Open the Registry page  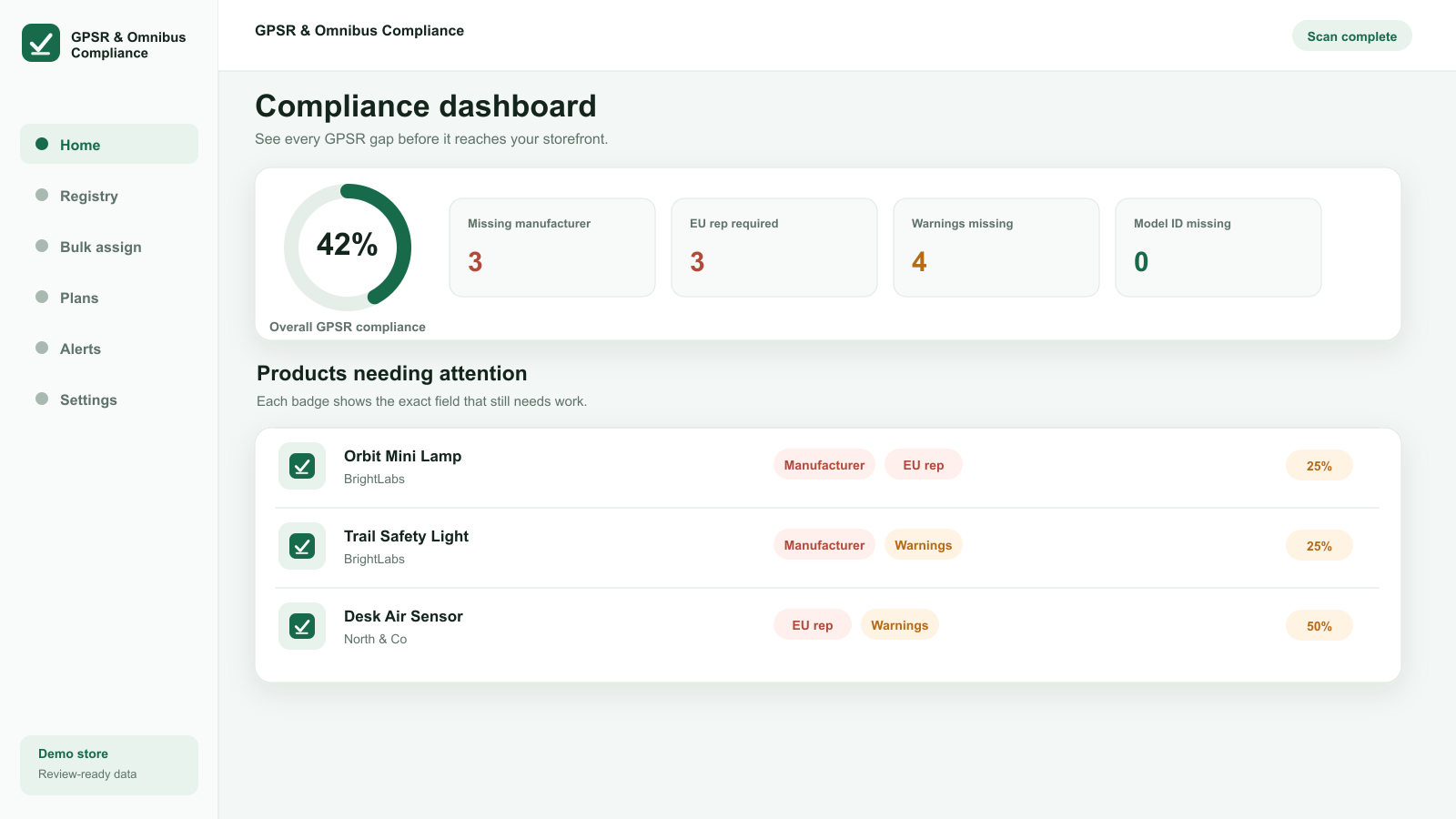pos(109,195)
